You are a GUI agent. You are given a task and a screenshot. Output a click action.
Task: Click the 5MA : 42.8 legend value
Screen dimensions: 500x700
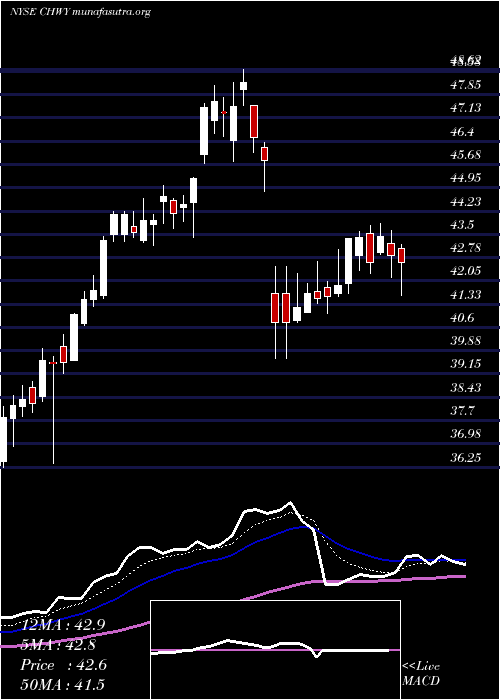60,645
